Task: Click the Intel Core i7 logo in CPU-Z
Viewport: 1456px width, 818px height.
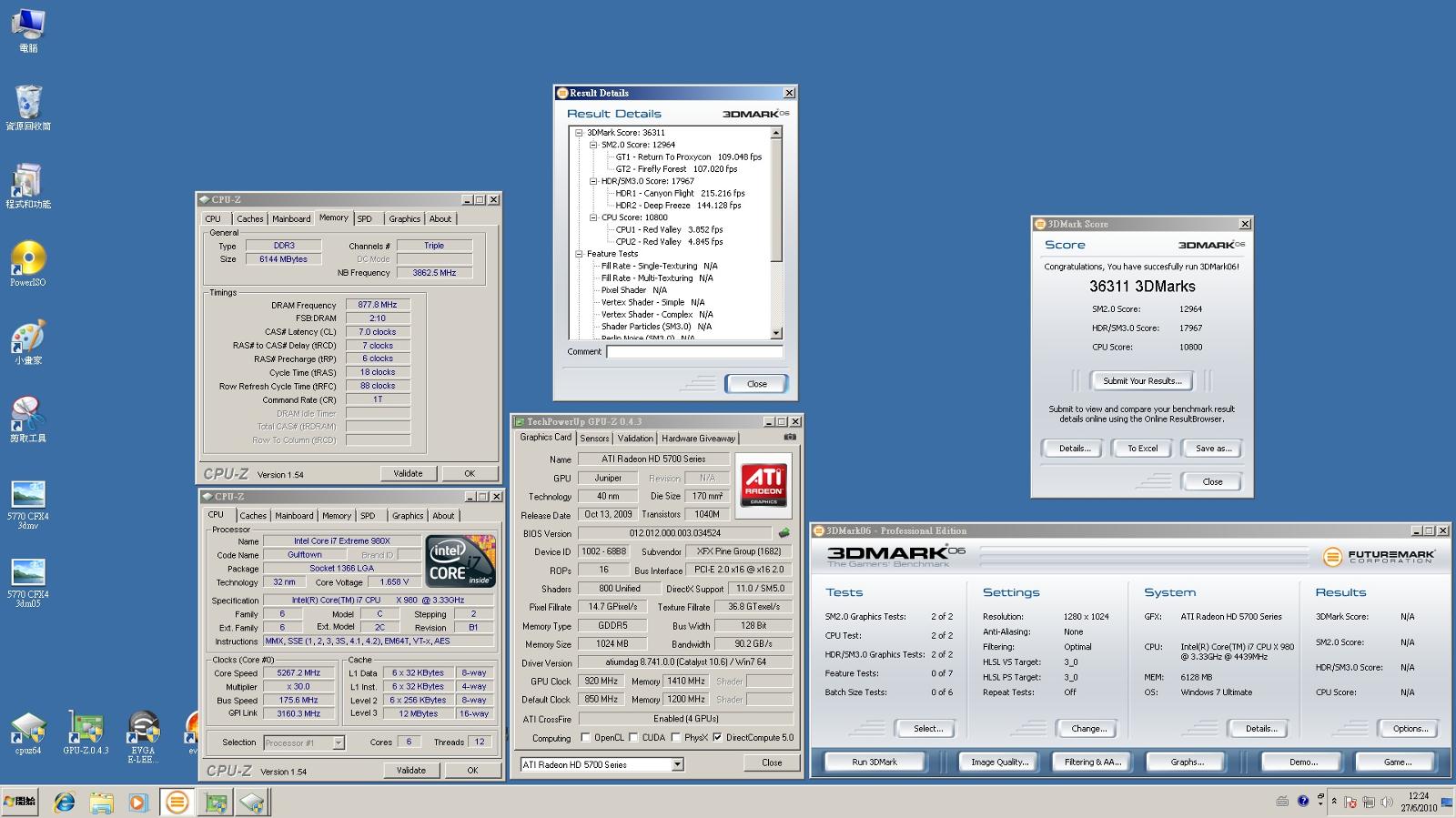Action: (x=460, y=561)
